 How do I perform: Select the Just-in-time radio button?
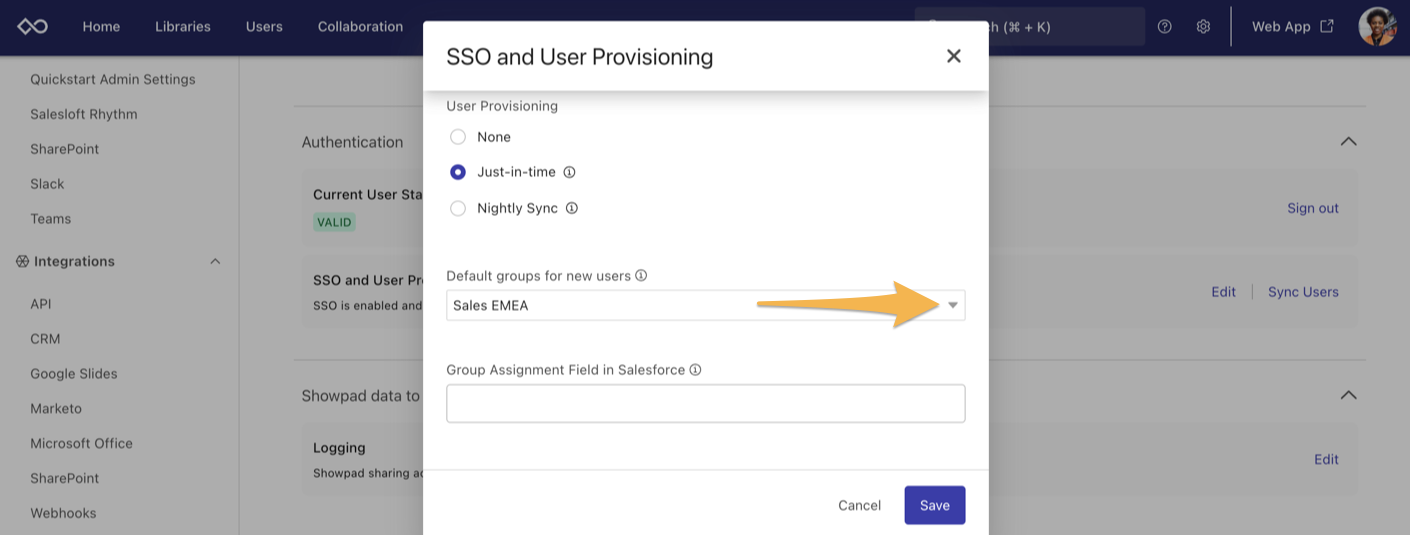[458, 172]
